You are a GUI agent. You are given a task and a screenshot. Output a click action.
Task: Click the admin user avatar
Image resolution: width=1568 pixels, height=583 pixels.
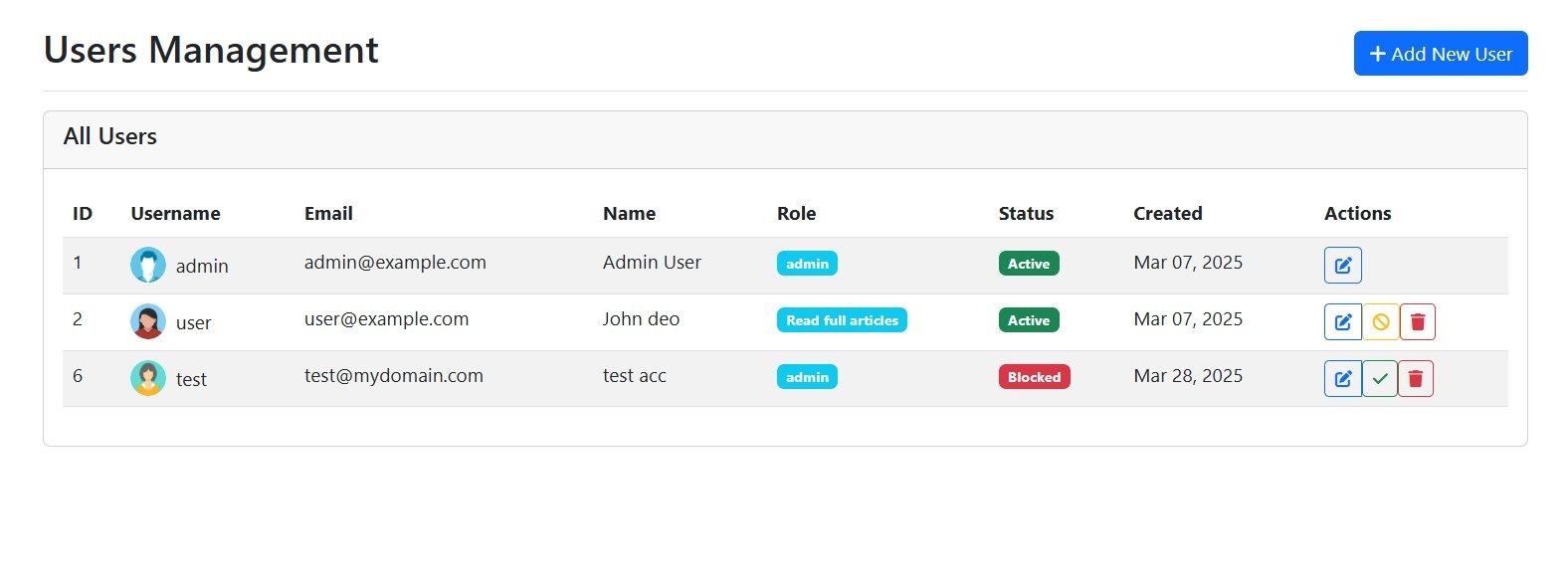click(x=148, y=266)
